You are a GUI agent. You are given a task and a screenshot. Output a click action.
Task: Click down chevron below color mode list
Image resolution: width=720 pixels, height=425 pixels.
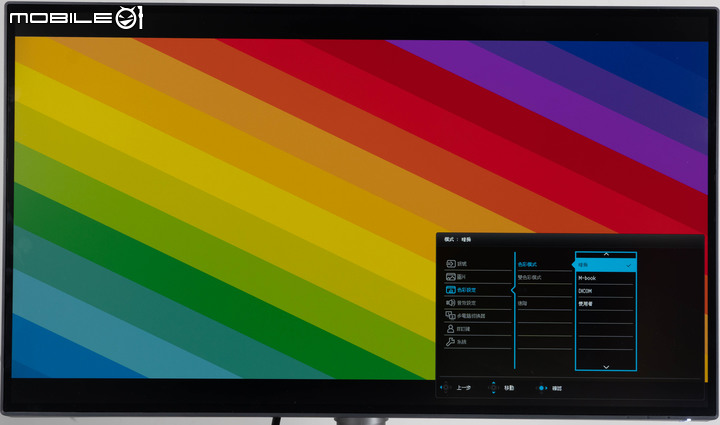tap(606, 367)
